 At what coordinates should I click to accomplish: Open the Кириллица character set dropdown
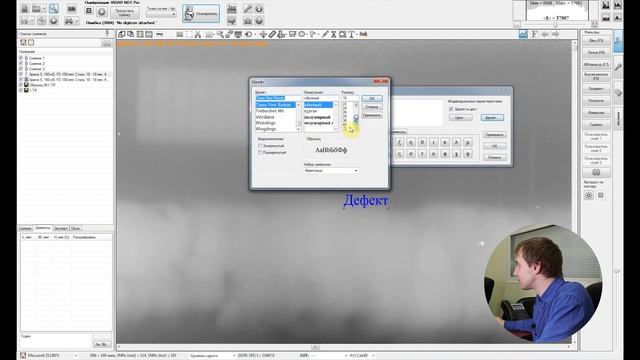(331, 171)
